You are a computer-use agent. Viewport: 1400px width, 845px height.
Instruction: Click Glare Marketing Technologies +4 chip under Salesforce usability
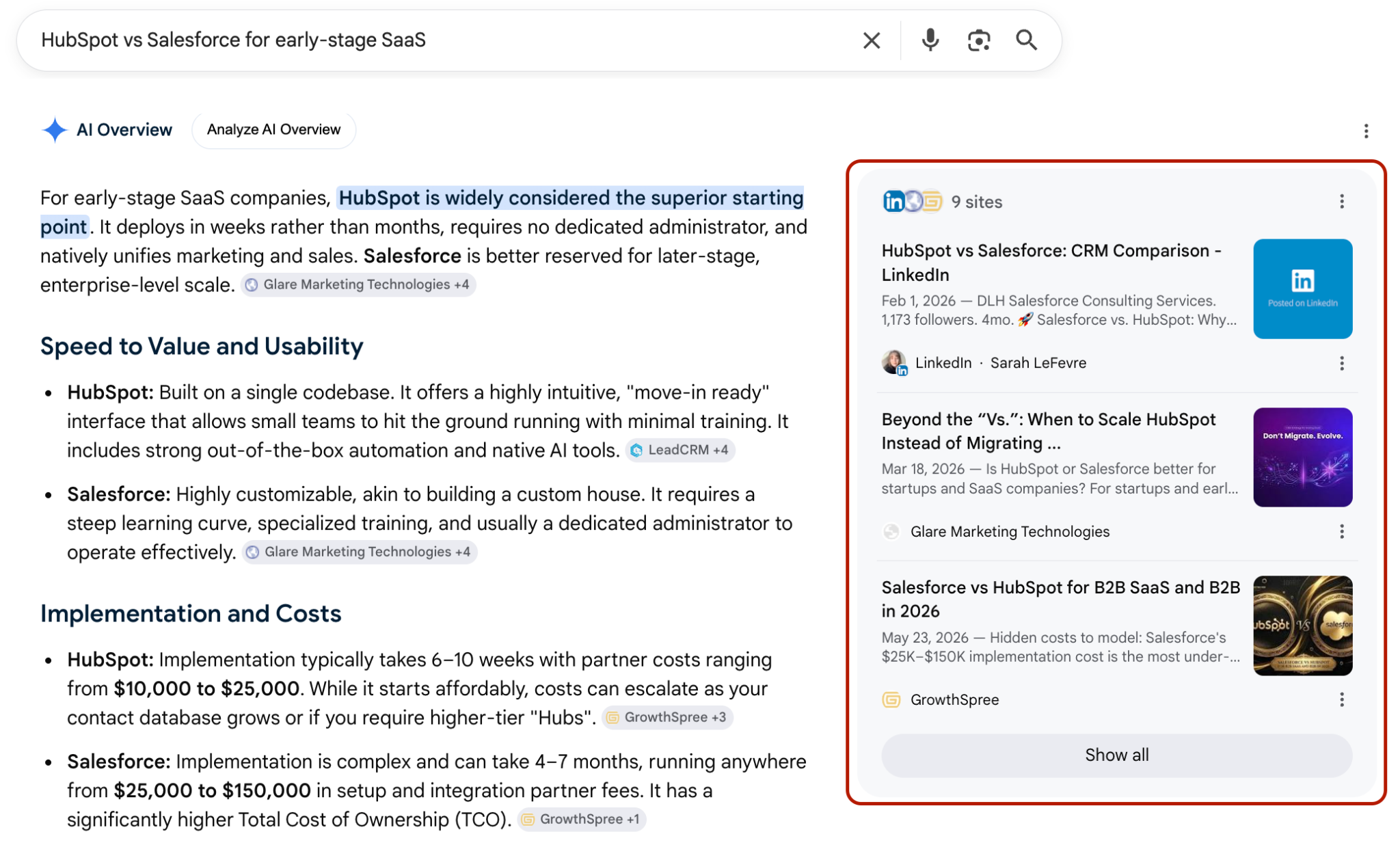click(360, 552)
